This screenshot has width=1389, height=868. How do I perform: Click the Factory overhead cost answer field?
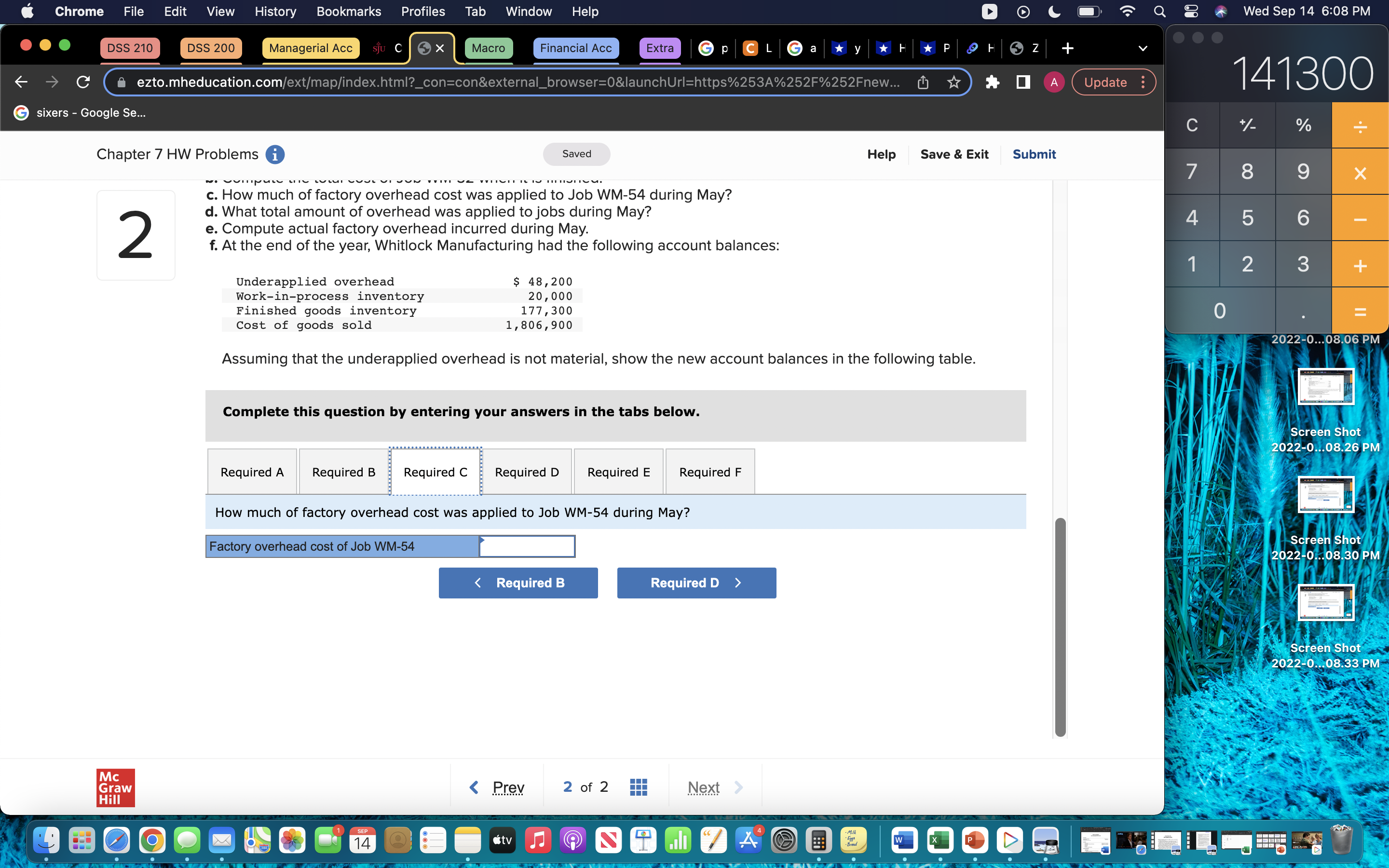point(526,546)
